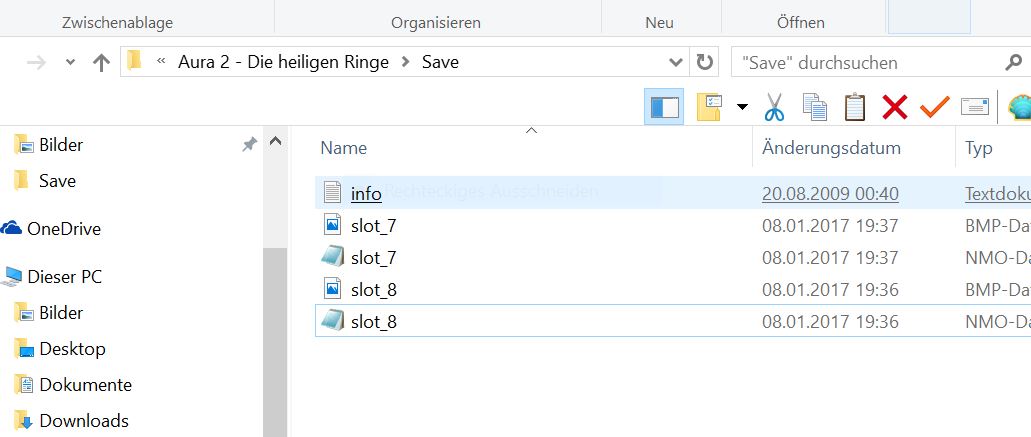Viewport: 1031px width, 437px height.
Task: Select the info text file
Action: 366,194
